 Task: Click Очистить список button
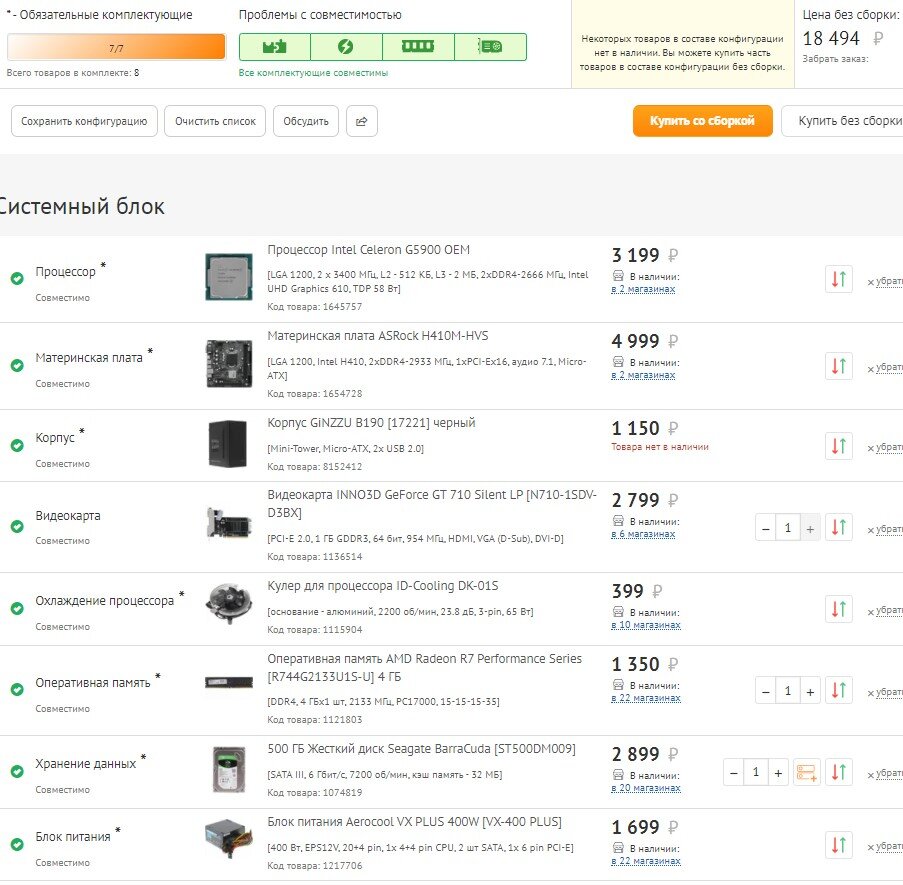pos(215,121)
